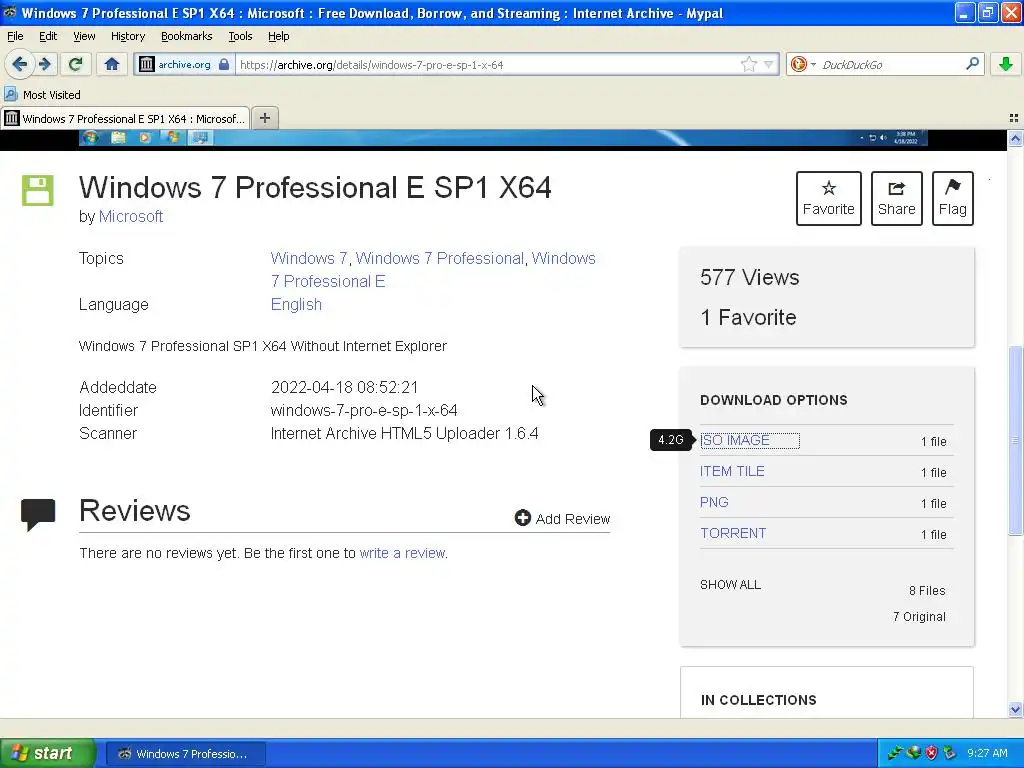This screenshot has width=1024, height=768.
Task: Open the ITEM TILE download option
Action: point(732,471)
